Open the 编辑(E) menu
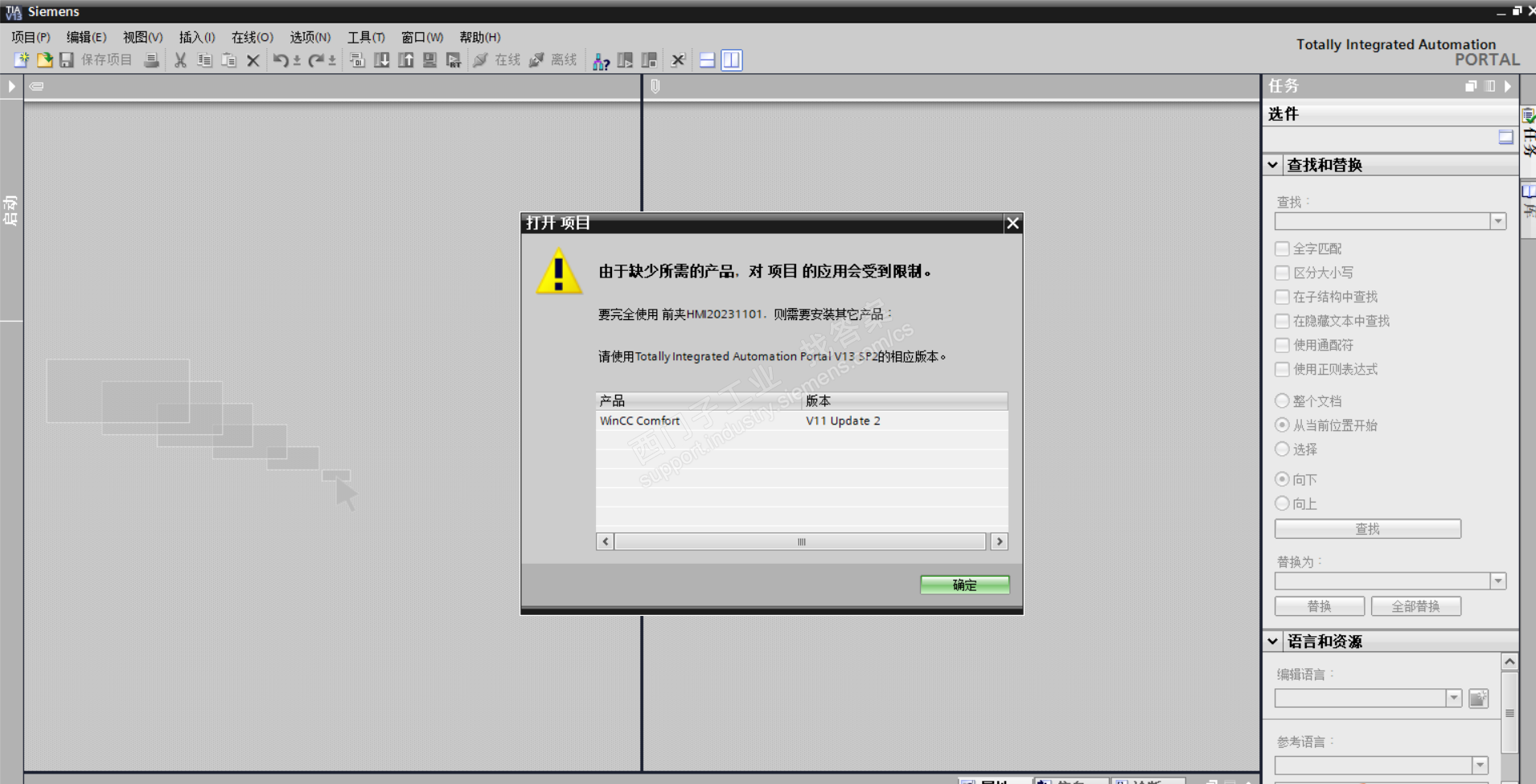This screenshot has width=1536, height=784. tap(86, 37)
